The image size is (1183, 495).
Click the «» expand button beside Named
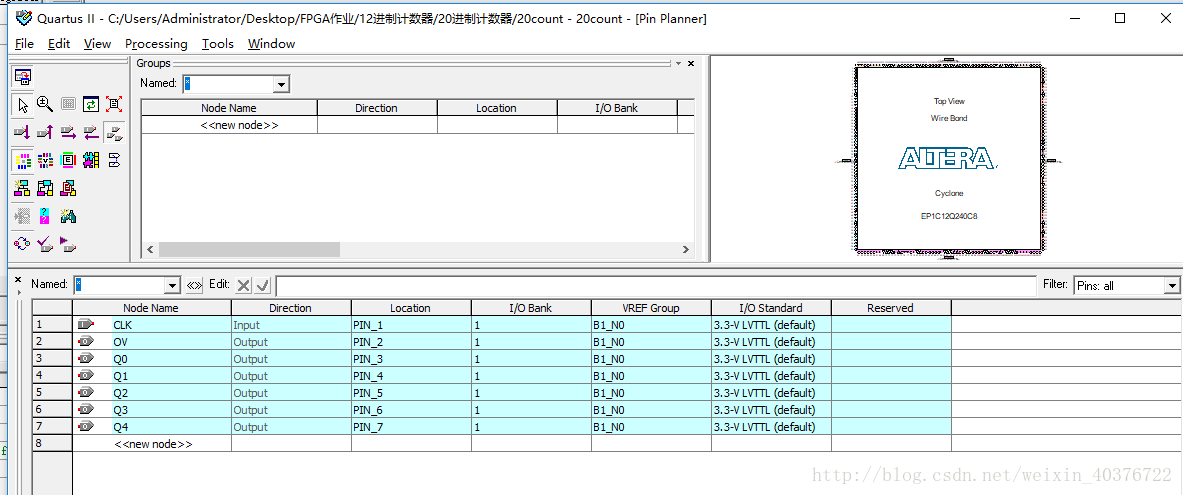tap(195, 285)
